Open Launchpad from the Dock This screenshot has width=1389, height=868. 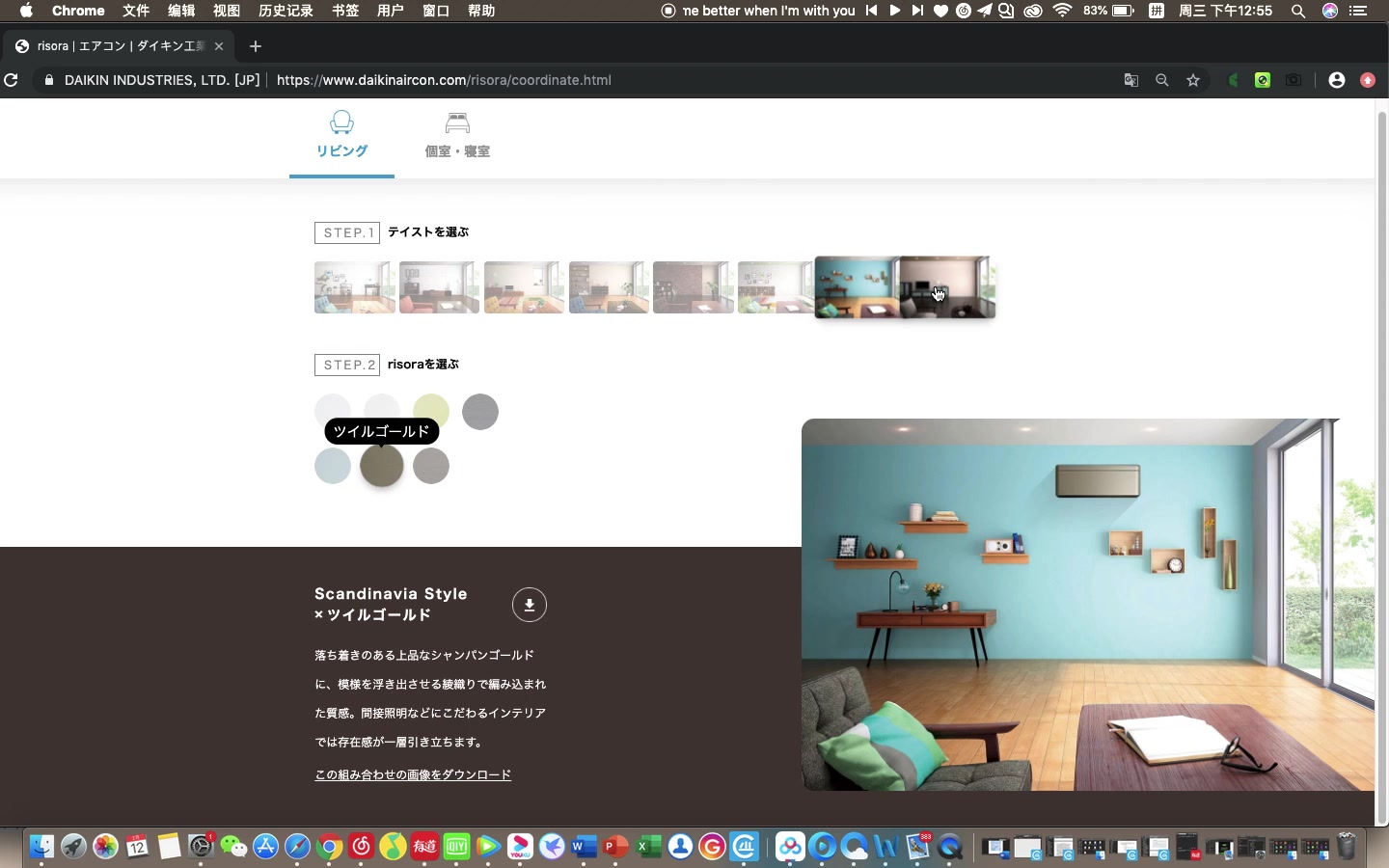pyautogui.click(x=73, y=847)
